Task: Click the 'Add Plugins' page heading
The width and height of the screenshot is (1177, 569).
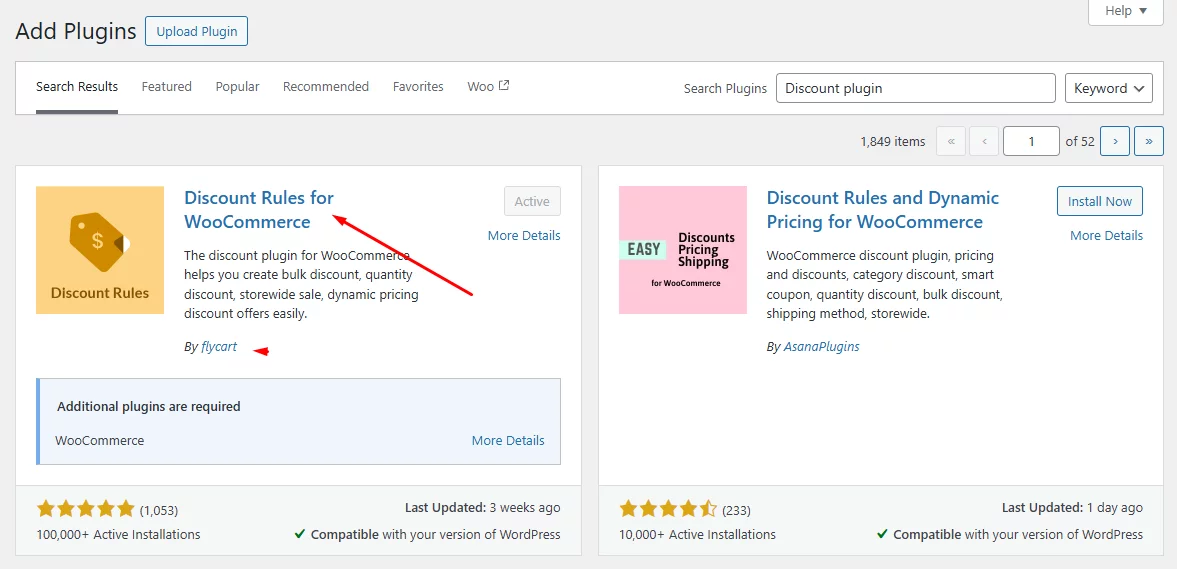Action: click(76, 32)
